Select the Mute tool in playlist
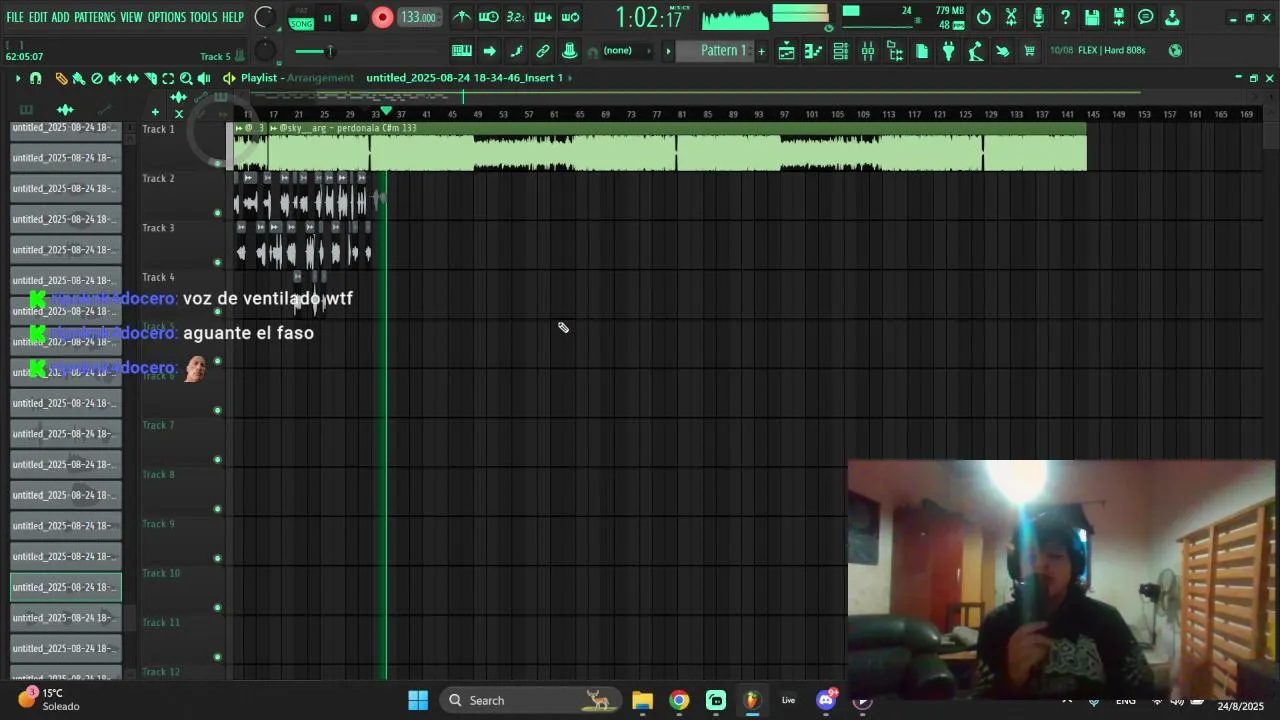This screenshot has width=1280, height=720. (x=115, y=78)
